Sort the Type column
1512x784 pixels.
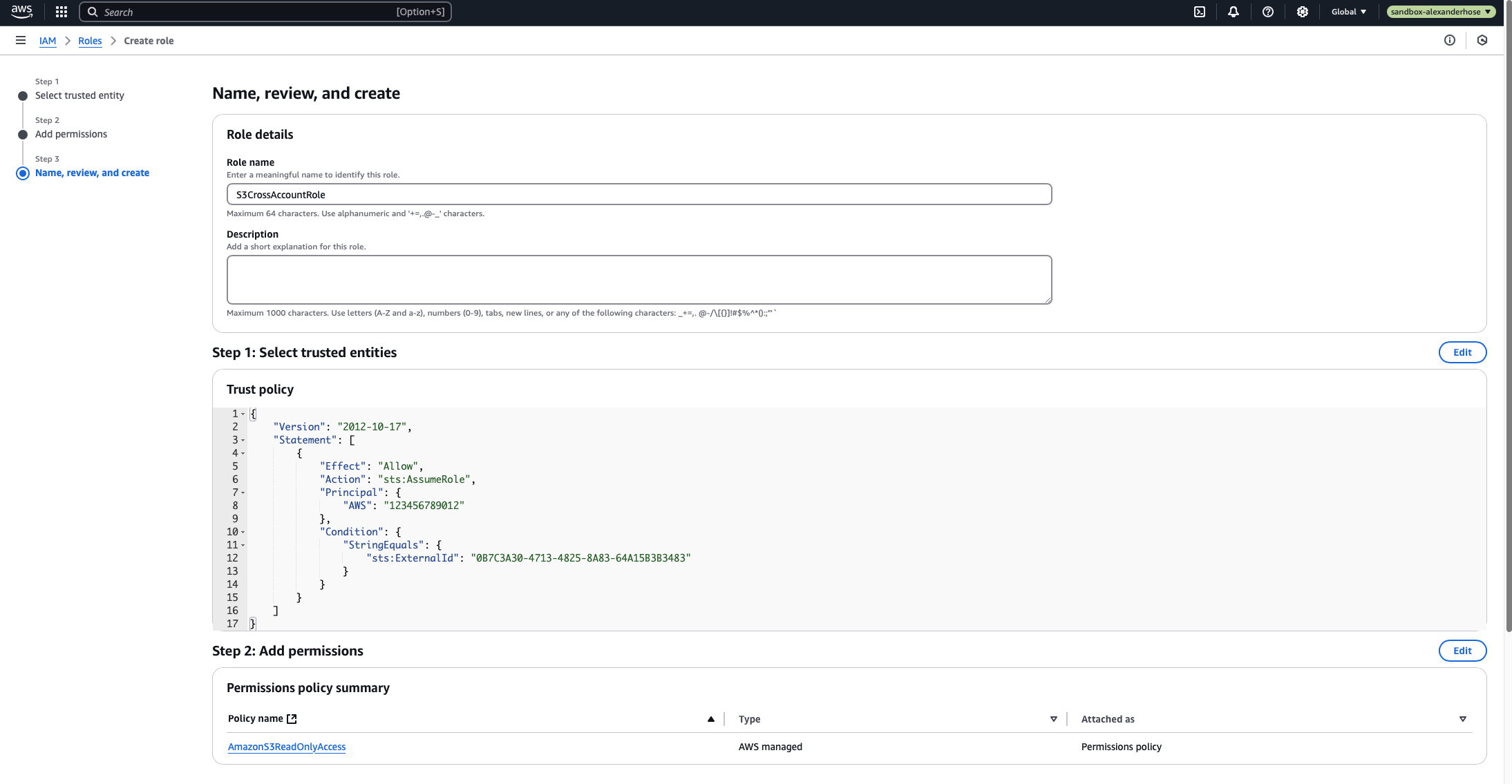tap(1054, 719)
